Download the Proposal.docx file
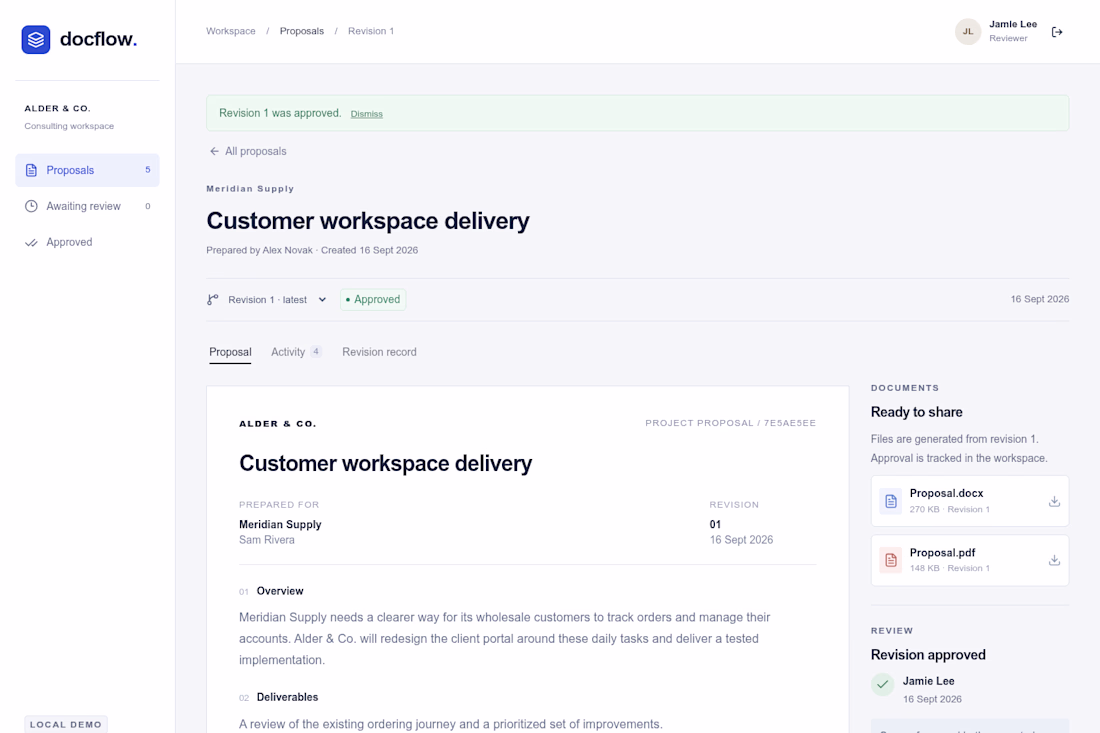The height and width of the screenshot is (733, 1100). [x=1054, y=502]
